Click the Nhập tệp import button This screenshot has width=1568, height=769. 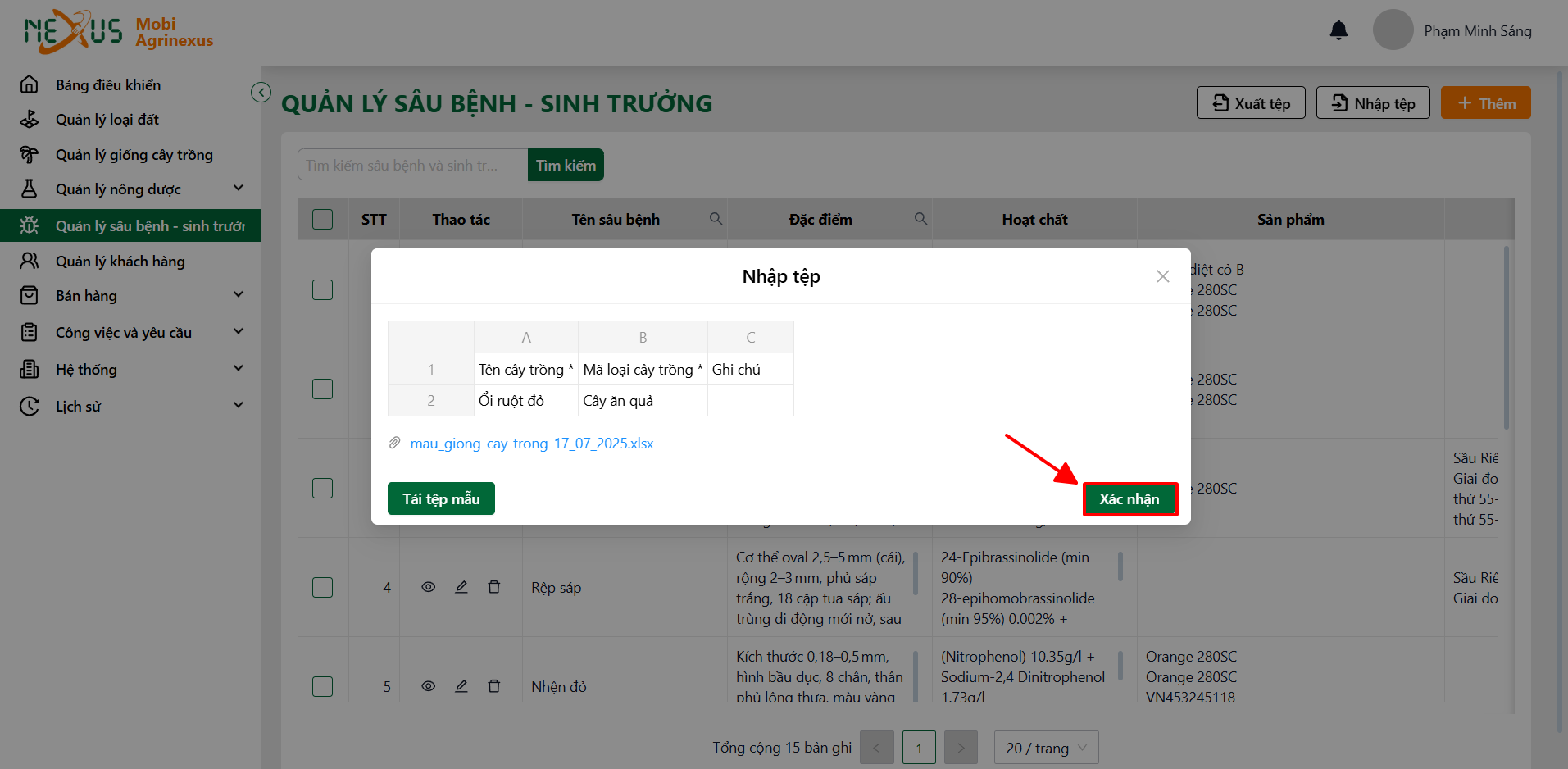pos(1373,102)
